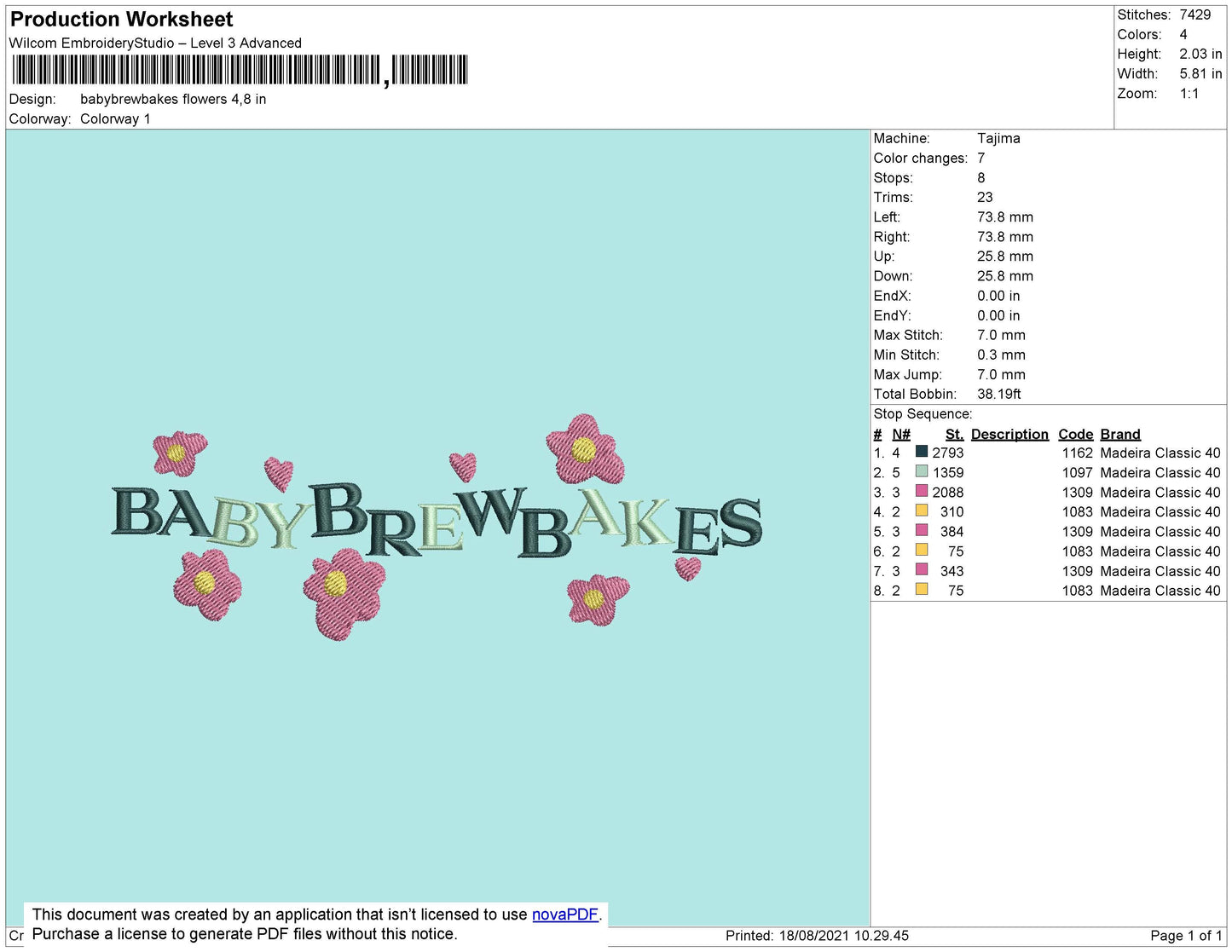Click 'Height: 2.03 in' value
This screenshot has width=1232, height=952.
coord(1200,54)
